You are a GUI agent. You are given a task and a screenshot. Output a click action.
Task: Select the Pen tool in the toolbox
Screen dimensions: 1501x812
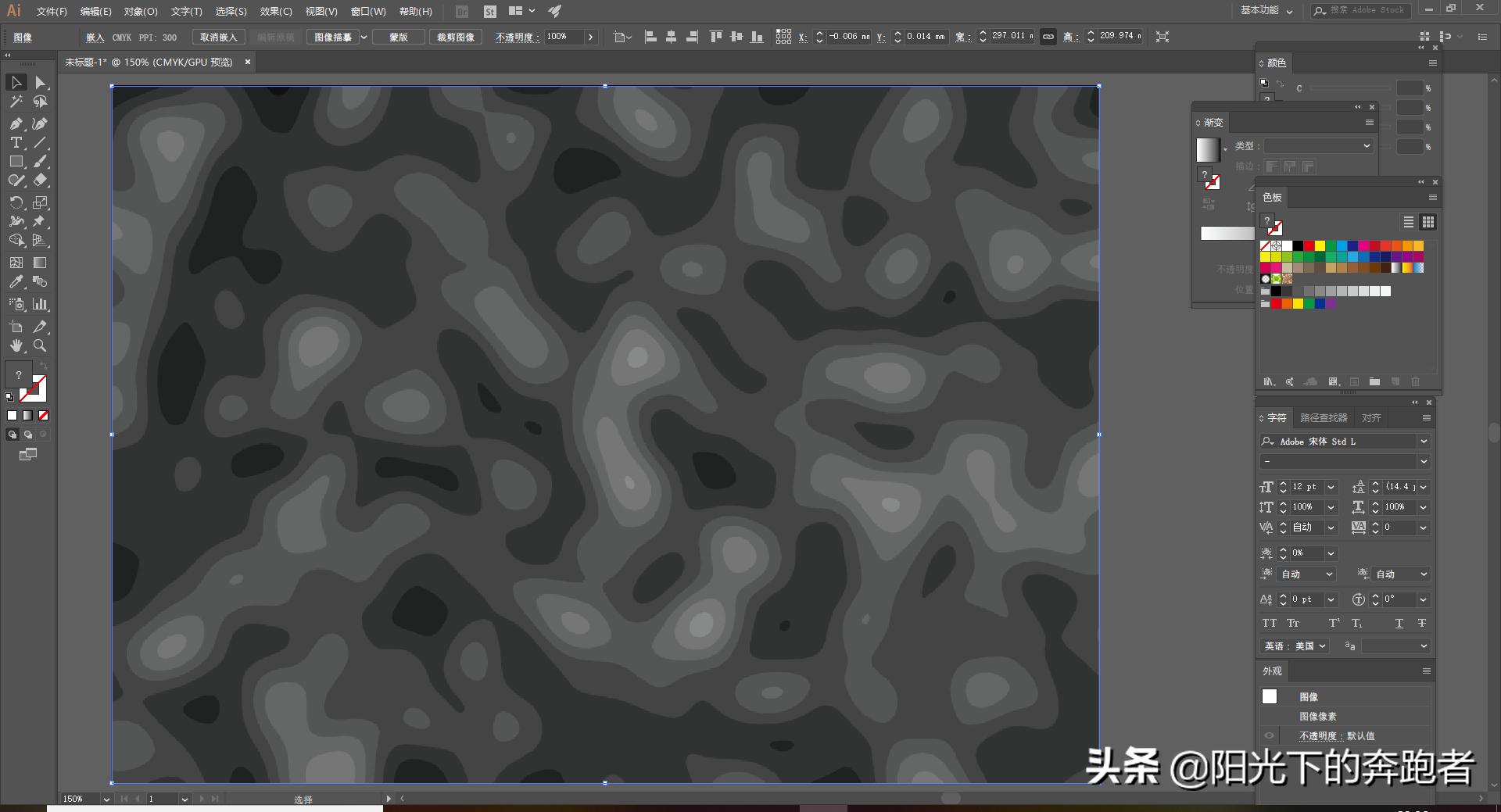click(x=16, y=123)
